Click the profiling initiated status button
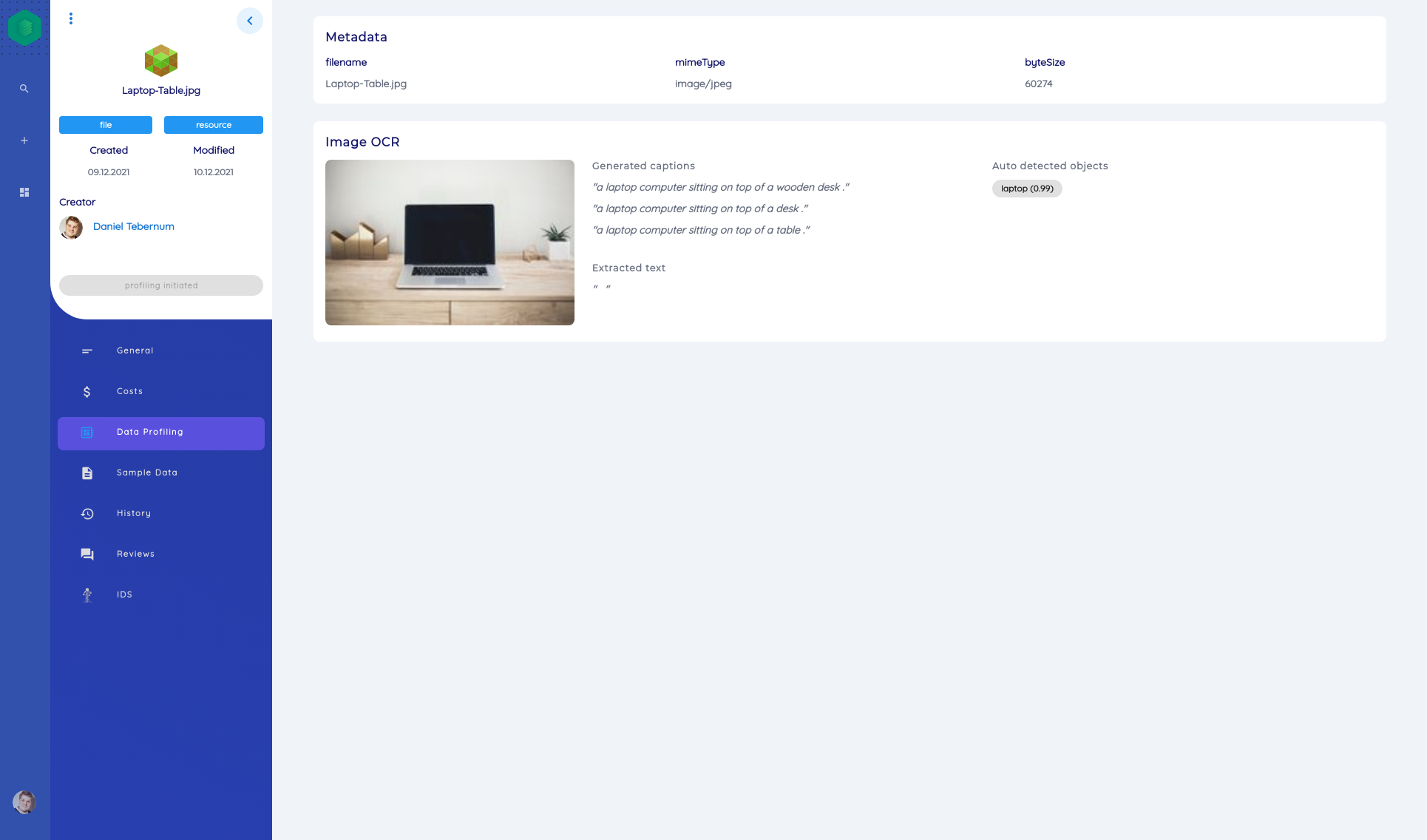The height and width of the screenshot is (840, 1427). 161,285
